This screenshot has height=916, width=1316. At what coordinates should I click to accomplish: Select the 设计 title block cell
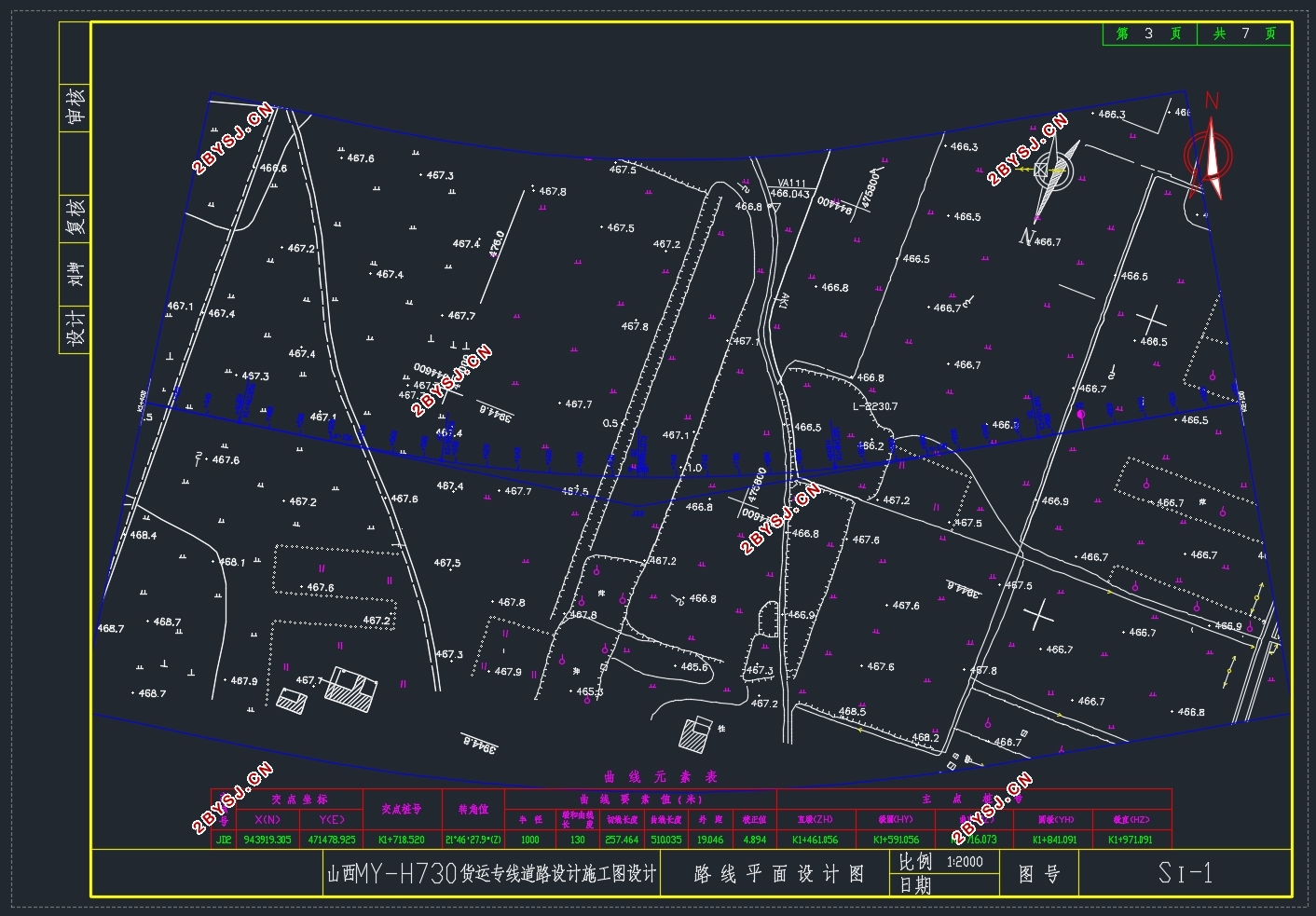tap(75, 328)
